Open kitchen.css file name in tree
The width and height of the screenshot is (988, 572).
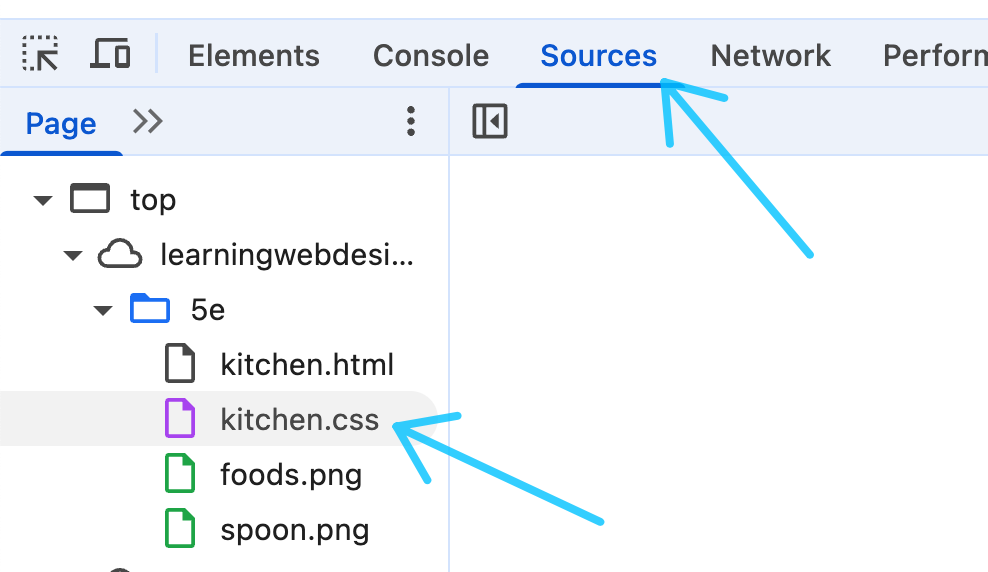(x=299, y=420)
